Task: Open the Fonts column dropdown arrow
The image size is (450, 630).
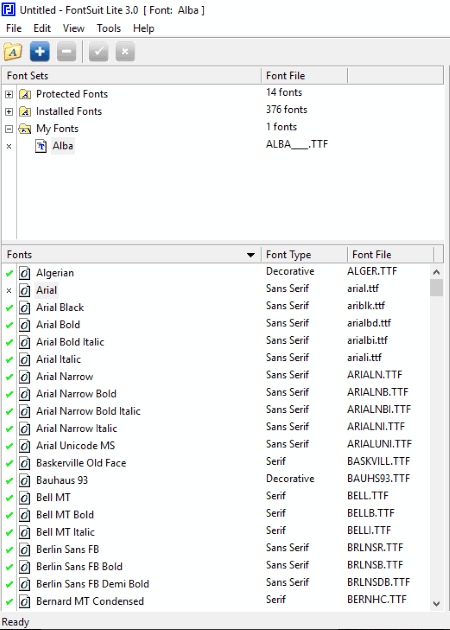Action: click(251, 255)
